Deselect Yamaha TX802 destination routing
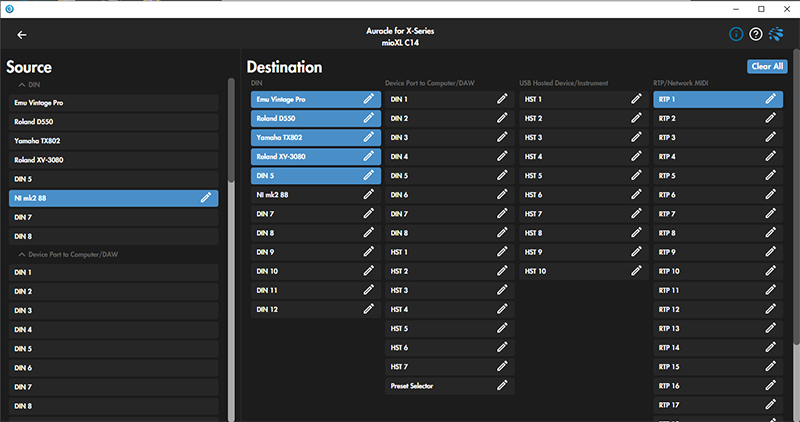The image size is (800, 422). click(x=316, y=137)
